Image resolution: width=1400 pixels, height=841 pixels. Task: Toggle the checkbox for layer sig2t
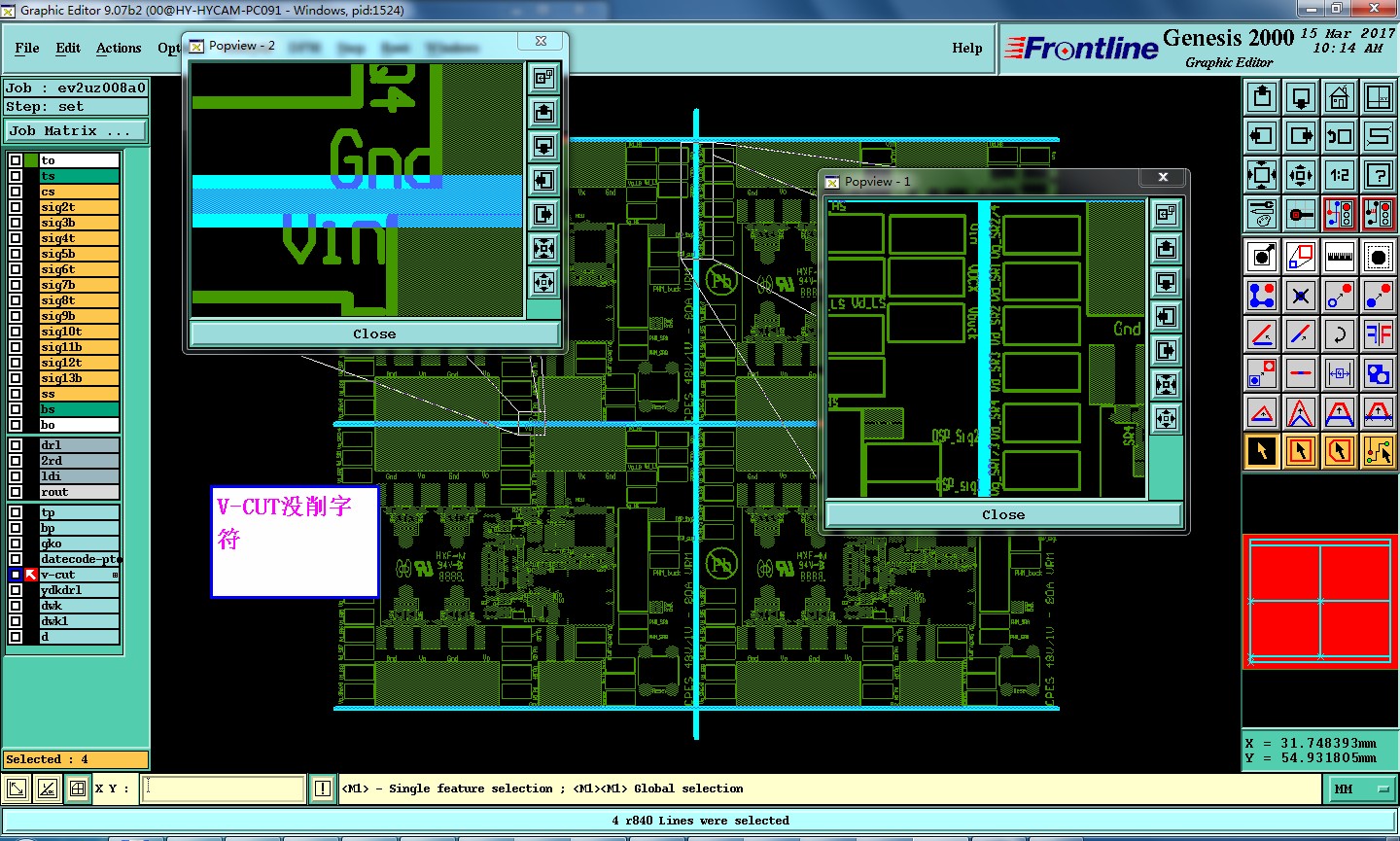click(16, 207)
